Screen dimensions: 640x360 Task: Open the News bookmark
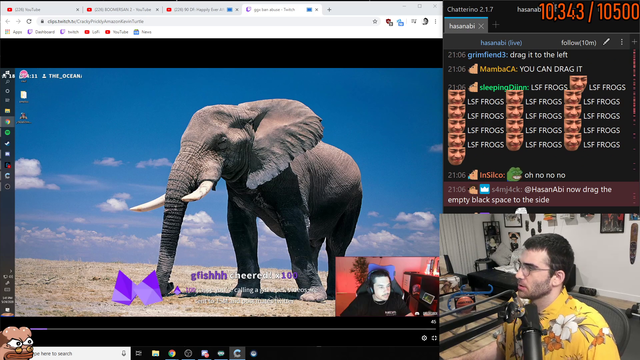[x=142, y=32]
